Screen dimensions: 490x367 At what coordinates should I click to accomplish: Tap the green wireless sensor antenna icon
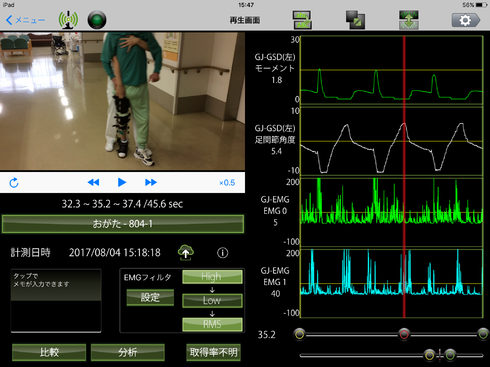pyautogui.click(x=68, y=20)
